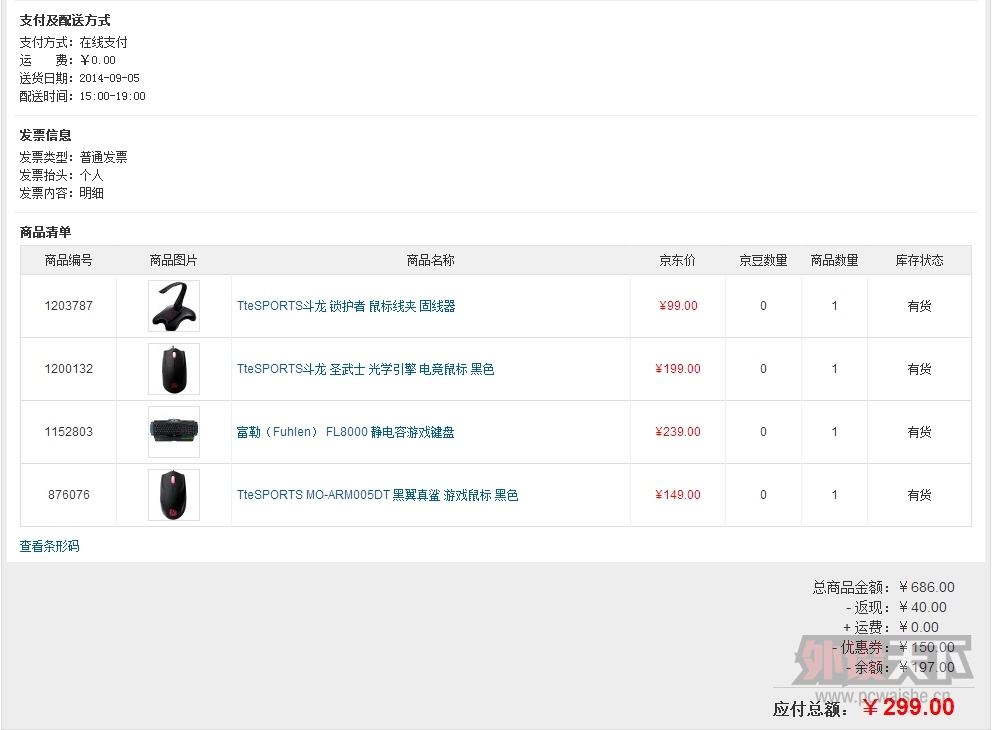Click the 京豆数量 column header
Image resolution: width=992 pixels, height=730 pixels.
763,260
